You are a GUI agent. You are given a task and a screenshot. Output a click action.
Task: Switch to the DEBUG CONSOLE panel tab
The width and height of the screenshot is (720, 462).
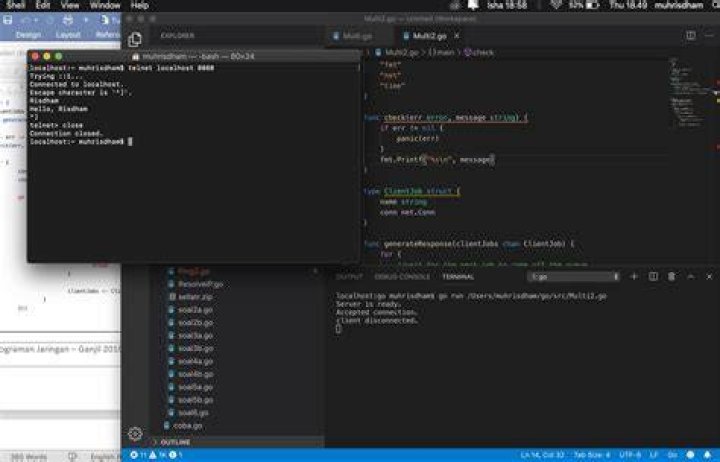pyautogui.click(x=402, y=277)
